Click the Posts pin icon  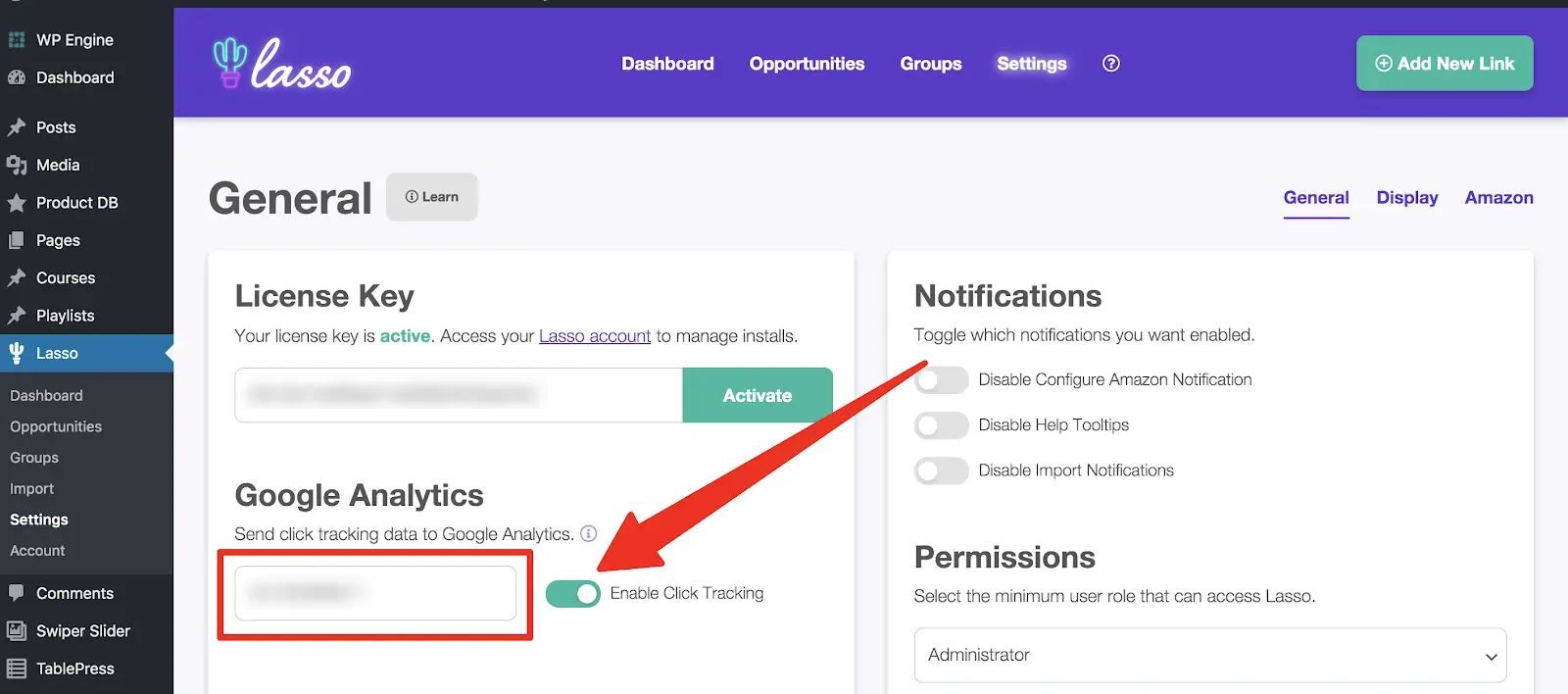pyautogui.click(x=17, y=127)
